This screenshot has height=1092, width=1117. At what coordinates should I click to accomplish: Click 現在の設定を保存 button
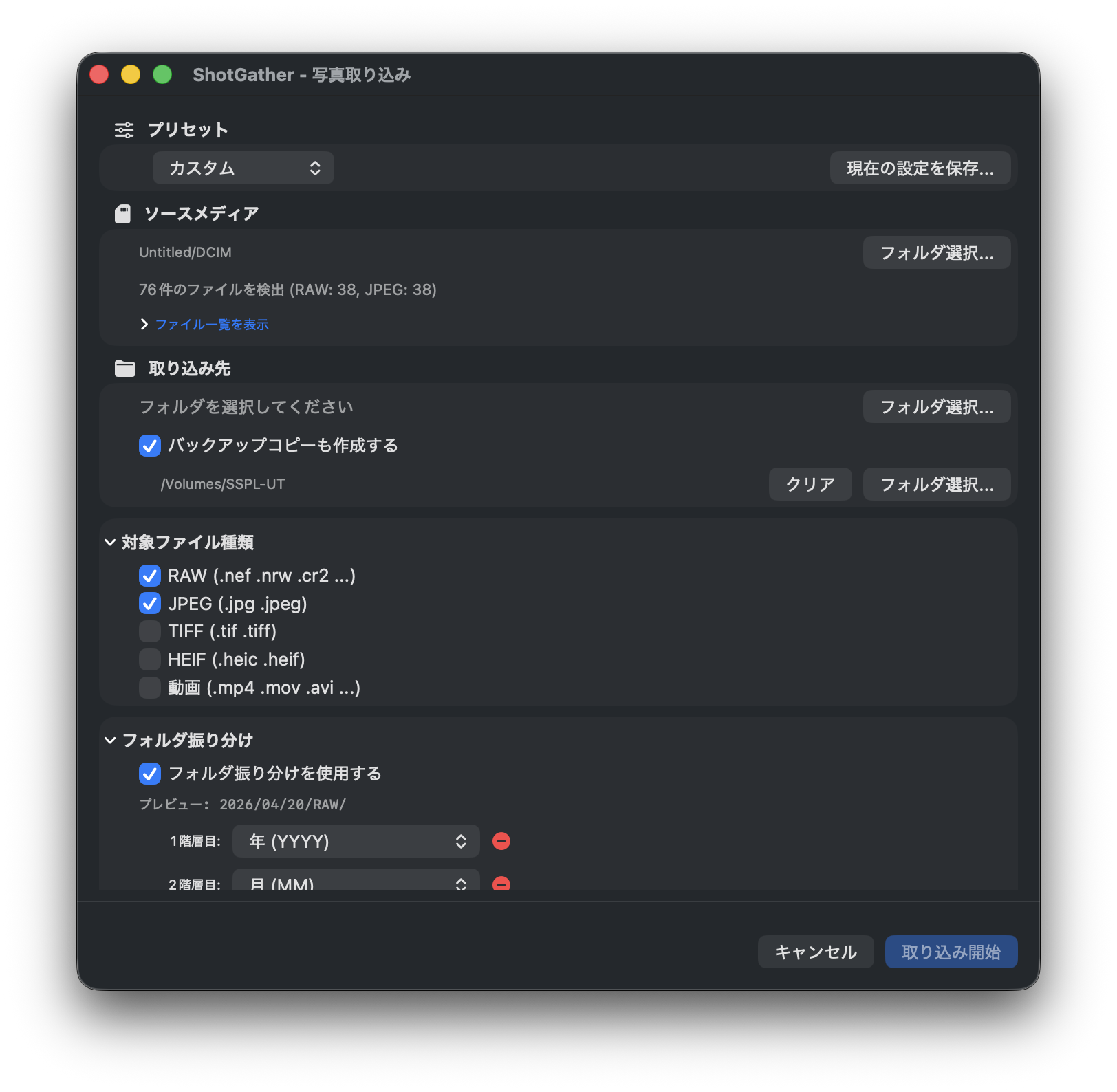(x=921, y=167)
